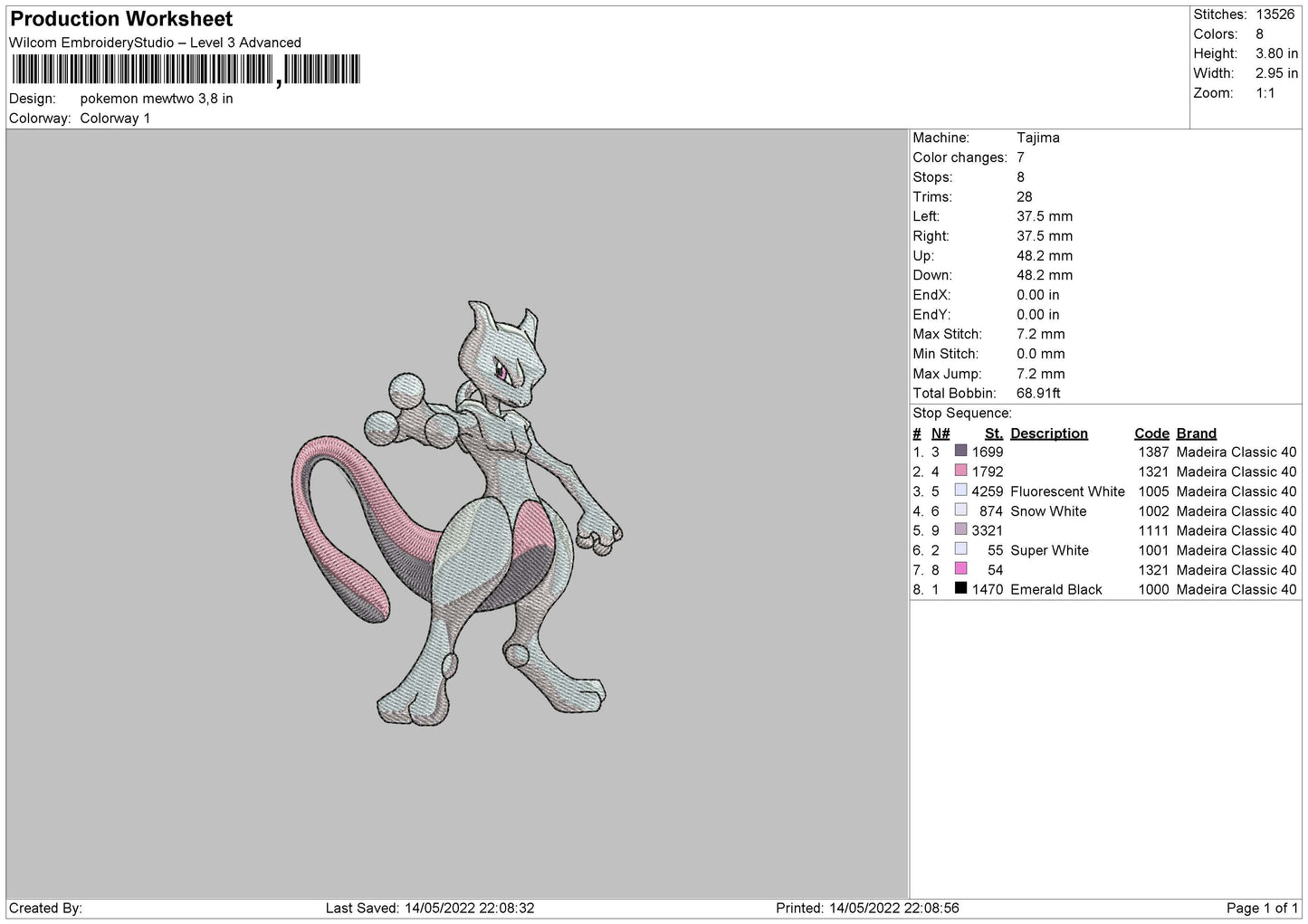Click the Down value 48.2 mm

(x=1045, y=275)
